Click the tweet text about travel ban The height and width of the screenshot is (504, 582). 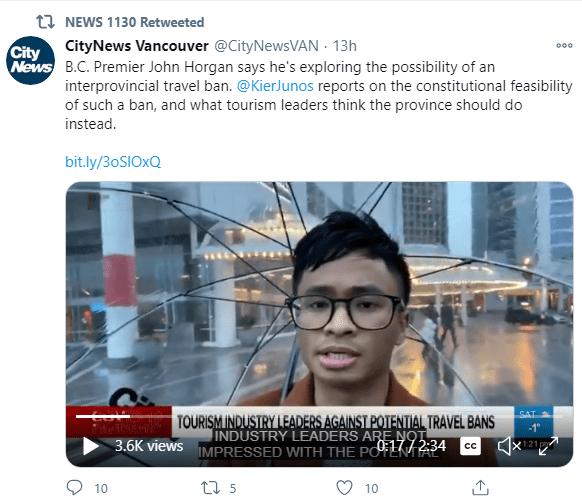click(x=318, y=95)
